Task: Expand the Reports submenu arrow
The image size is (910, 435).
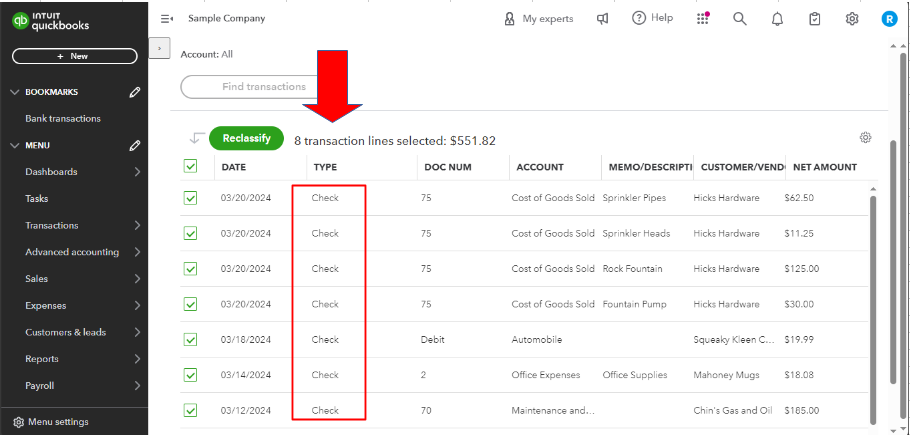Action: (137, 359)
